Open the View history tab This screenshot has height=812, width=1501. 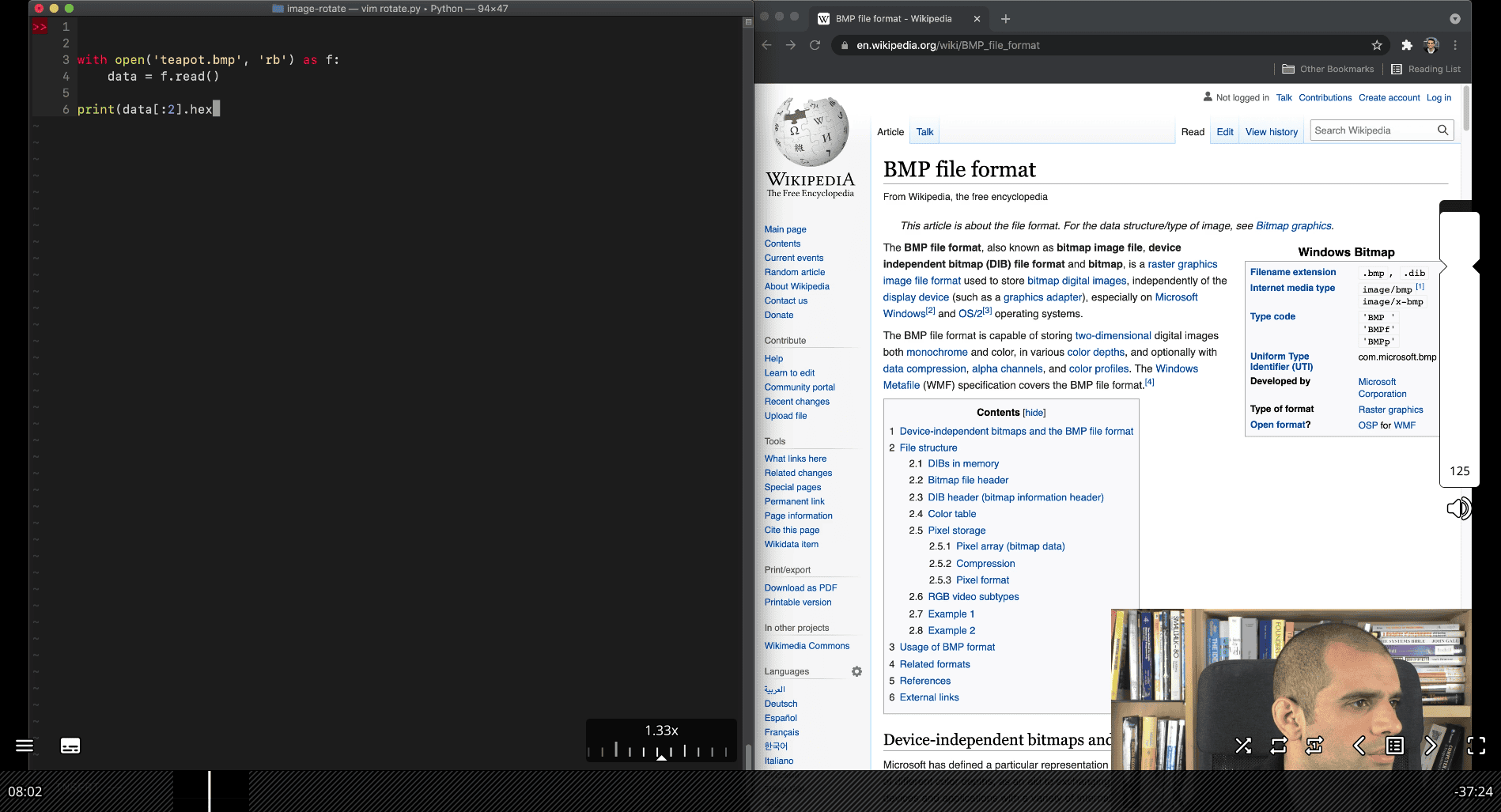pyautogui.click(x=1272, y=132)
